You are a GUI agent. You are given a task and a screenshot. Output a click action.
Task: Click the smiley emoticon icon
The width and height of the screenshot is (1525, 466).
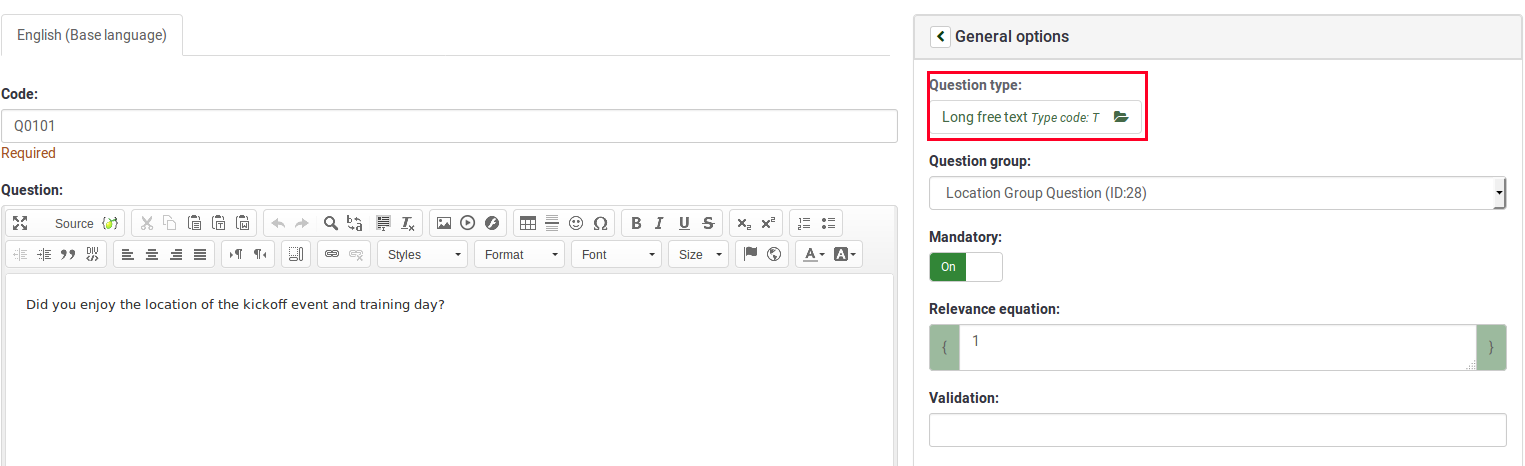pos(576,223)
